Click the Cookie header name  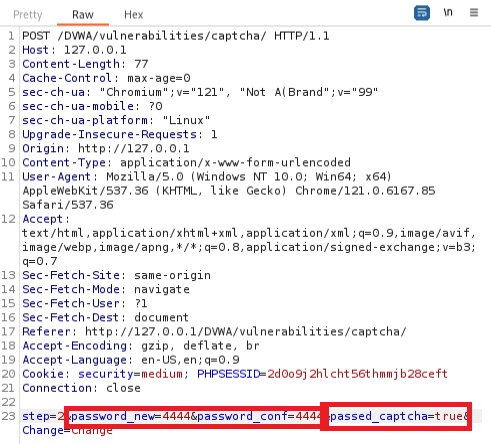tap(43, 374)
